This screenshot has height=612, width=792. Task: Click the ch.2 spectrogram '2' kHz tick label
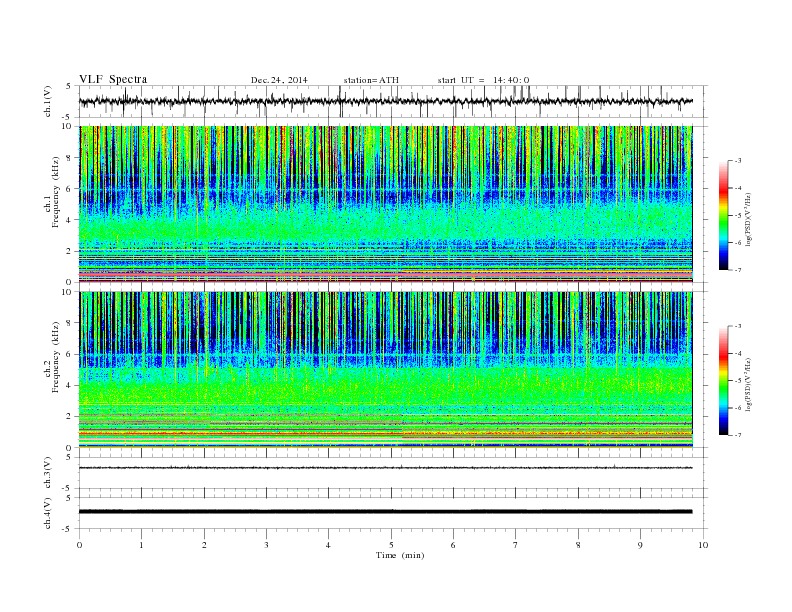tap(69, 417)
